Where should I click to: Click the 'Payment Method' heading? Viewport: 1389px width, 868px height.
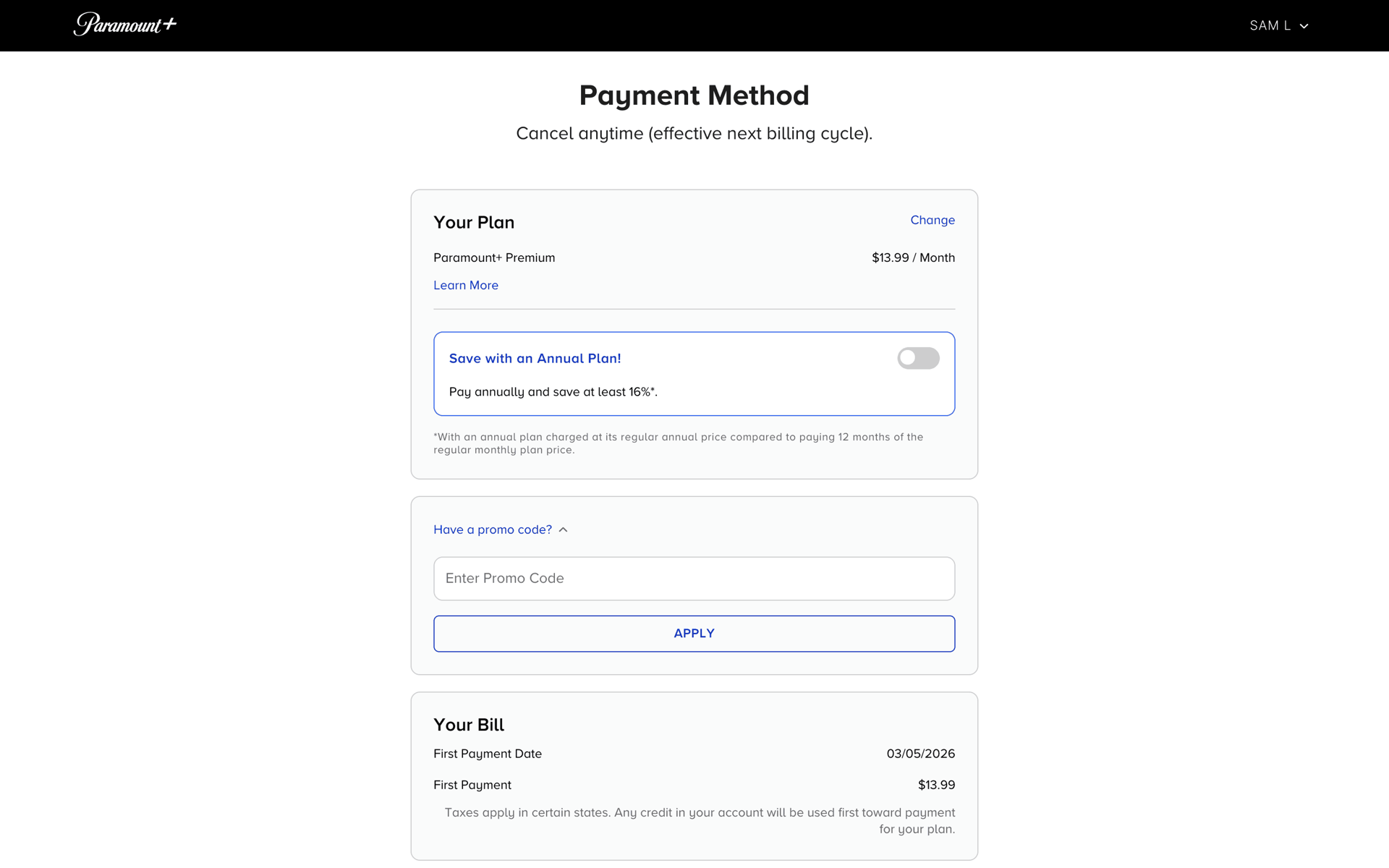tap(694, 95)
